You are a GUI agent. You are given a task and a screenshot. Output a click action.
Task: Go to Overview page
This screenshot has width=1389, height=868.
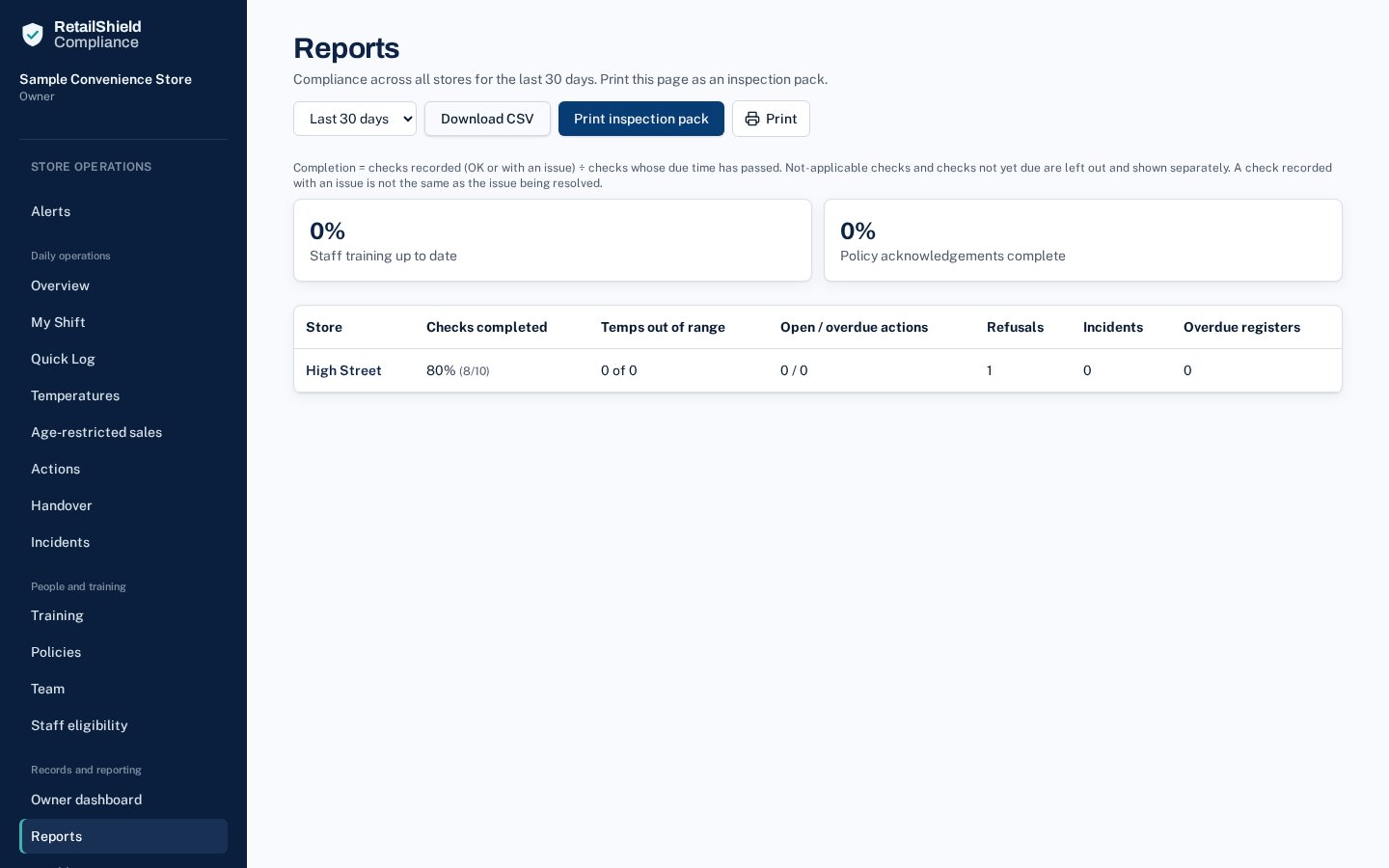[x=123, y=285]
